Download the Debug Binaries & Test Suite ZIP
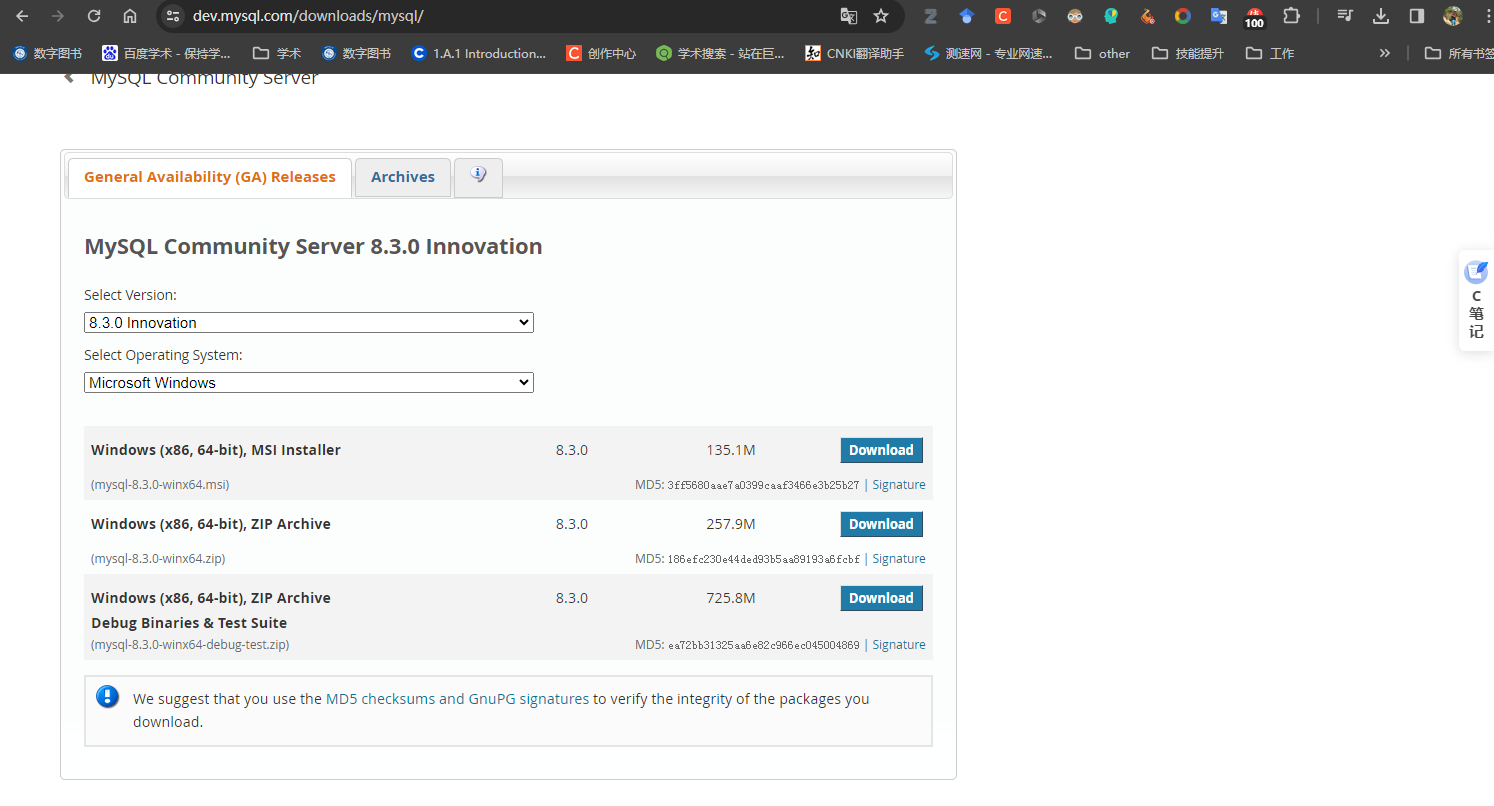Viewport: 1494px width, 806px height. (881, 598)
